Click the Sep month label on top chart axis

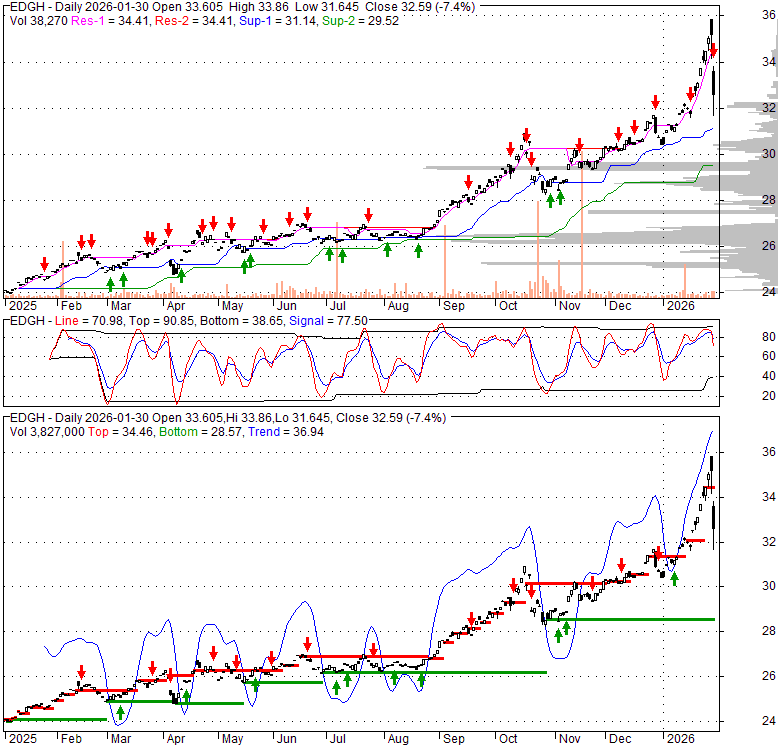[x=453, y=304]
